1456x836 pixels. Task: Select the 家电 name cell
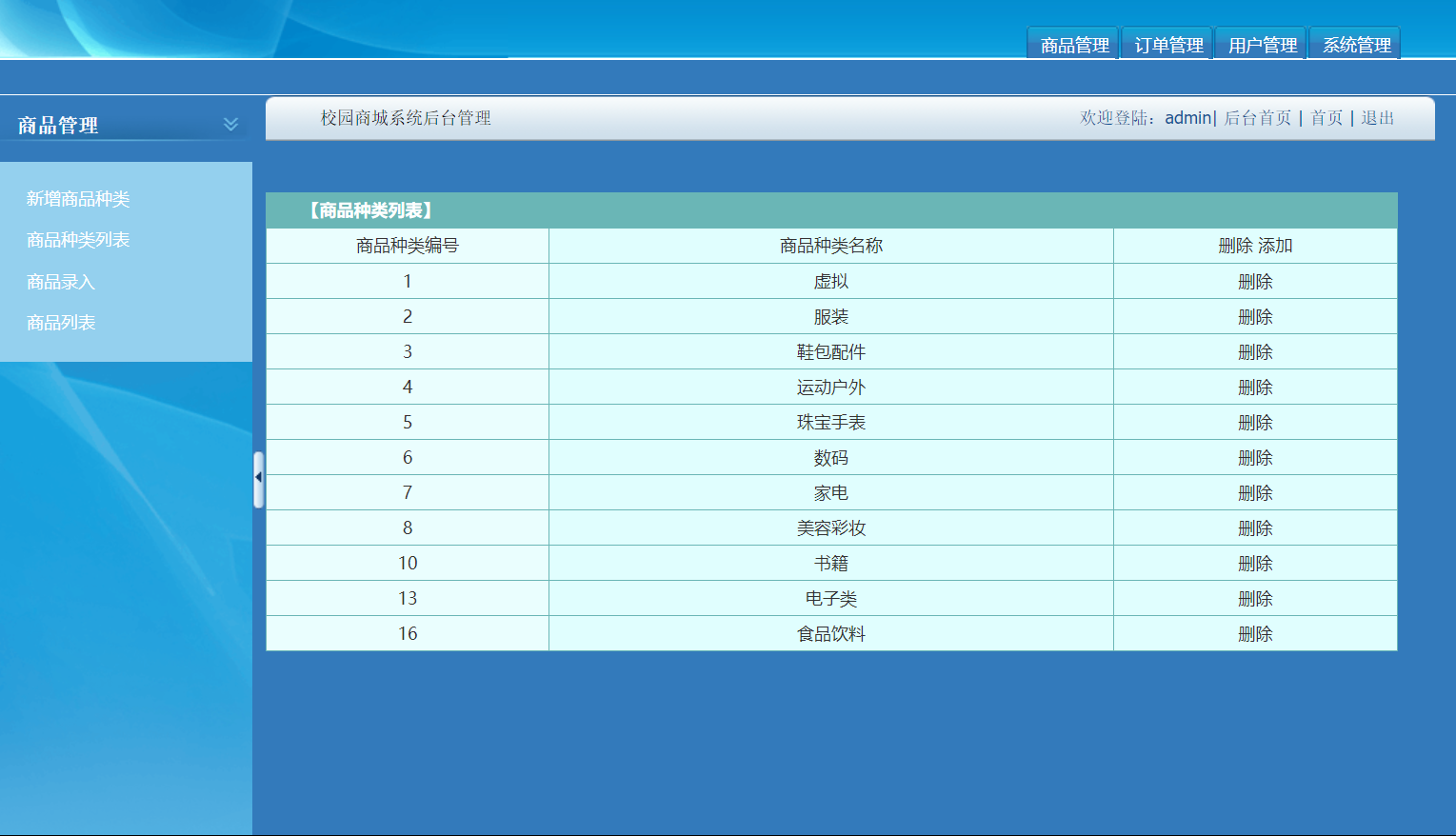pos(831,493)
